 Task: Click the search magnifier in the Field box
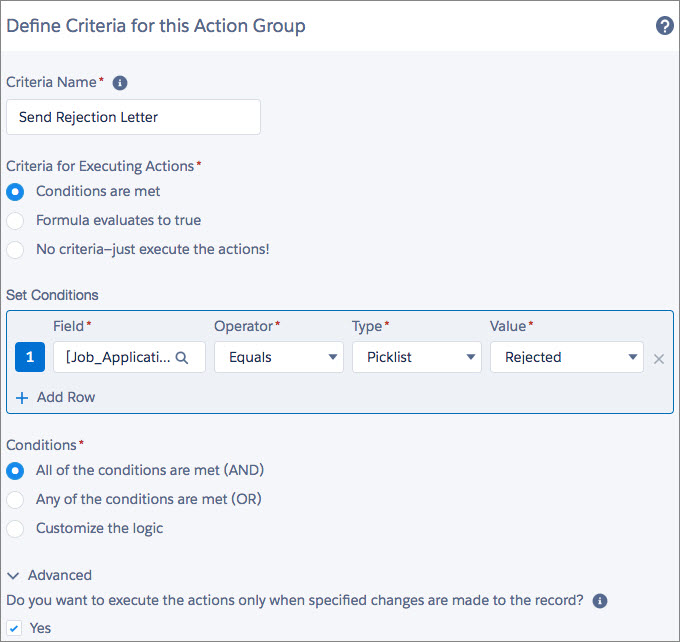(182, 357)
